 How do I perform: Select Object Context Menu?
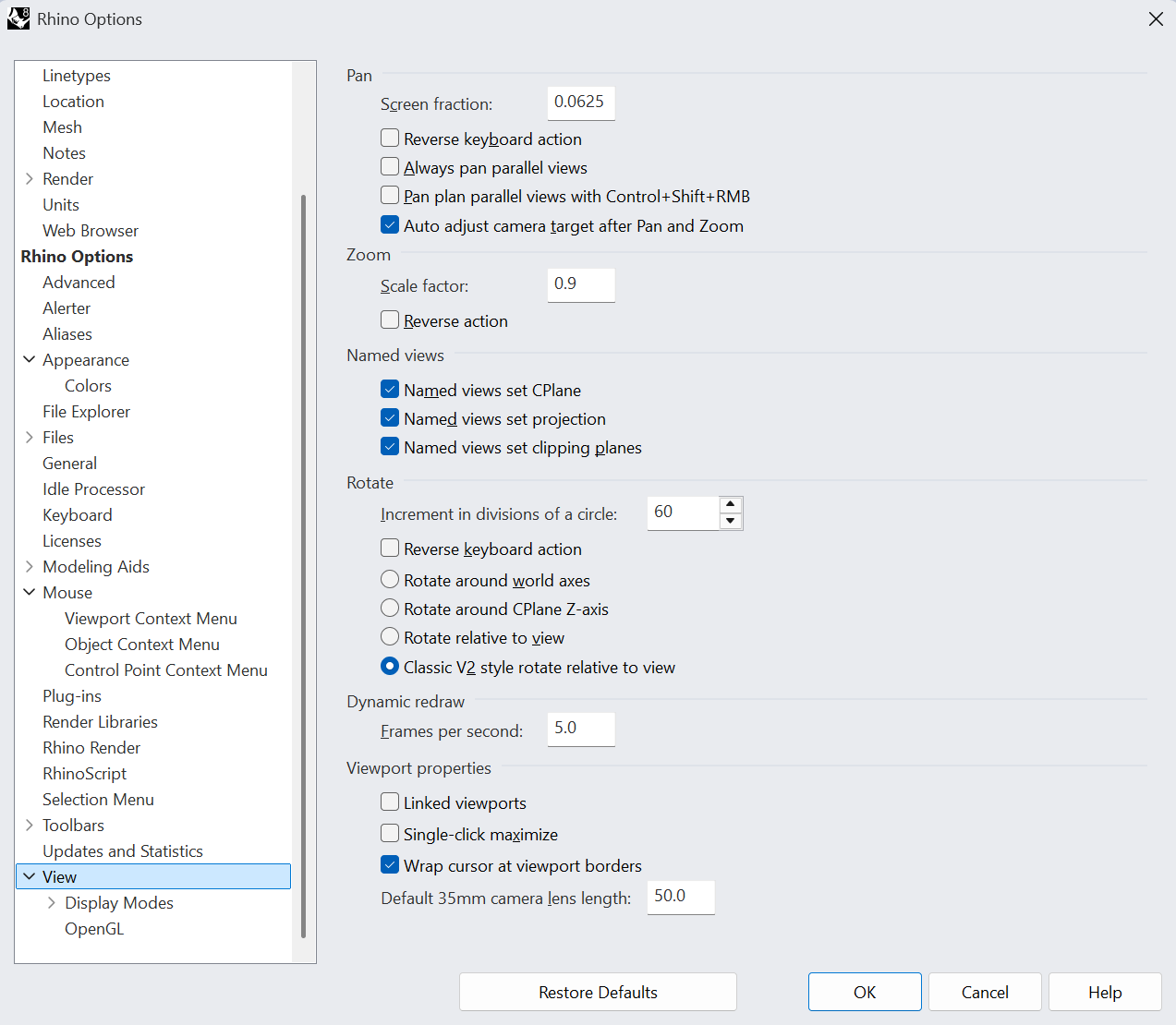(x=142, y=644)
